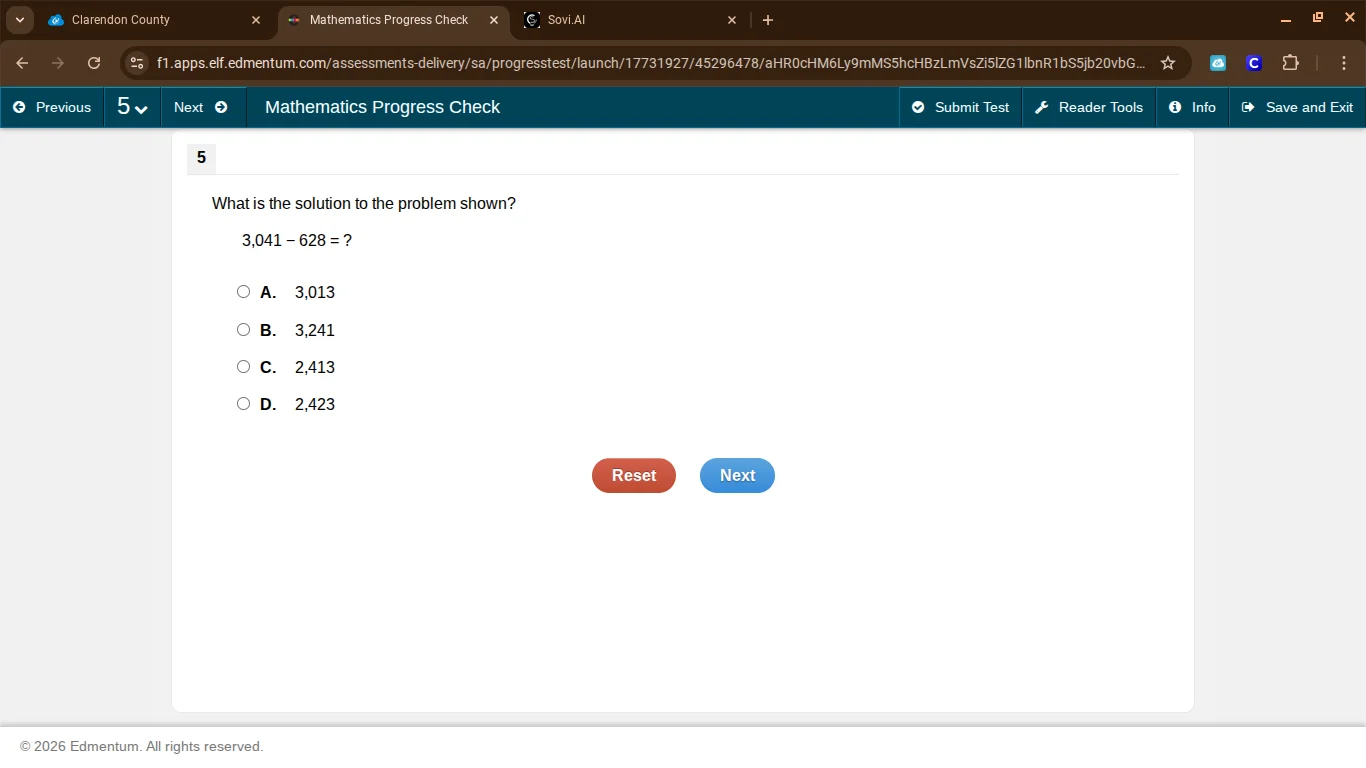Image resolution: width=1366 pixels, height=768 pixels.
Task: Click the Reset button
Action: pos(633,475)
